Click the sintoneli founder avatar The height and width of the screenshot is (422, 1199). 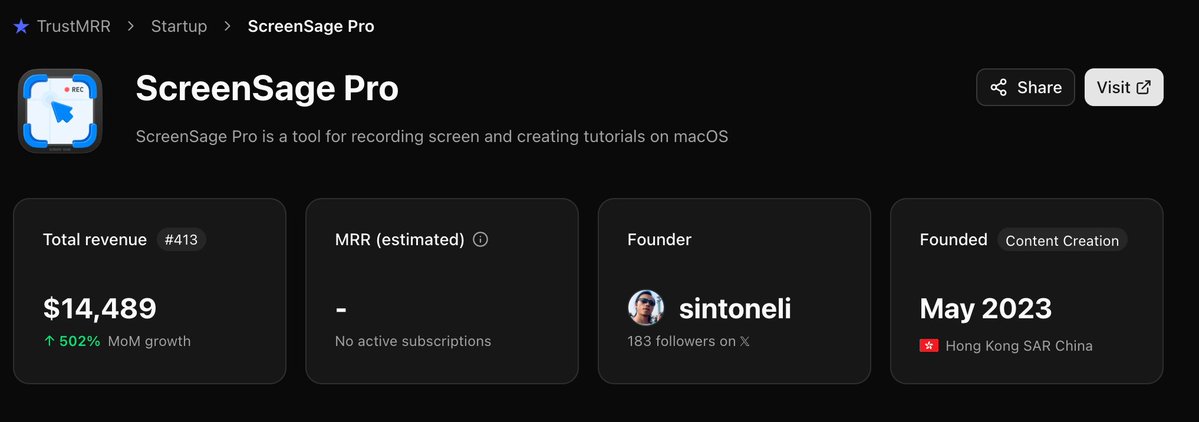coord(646,309)
